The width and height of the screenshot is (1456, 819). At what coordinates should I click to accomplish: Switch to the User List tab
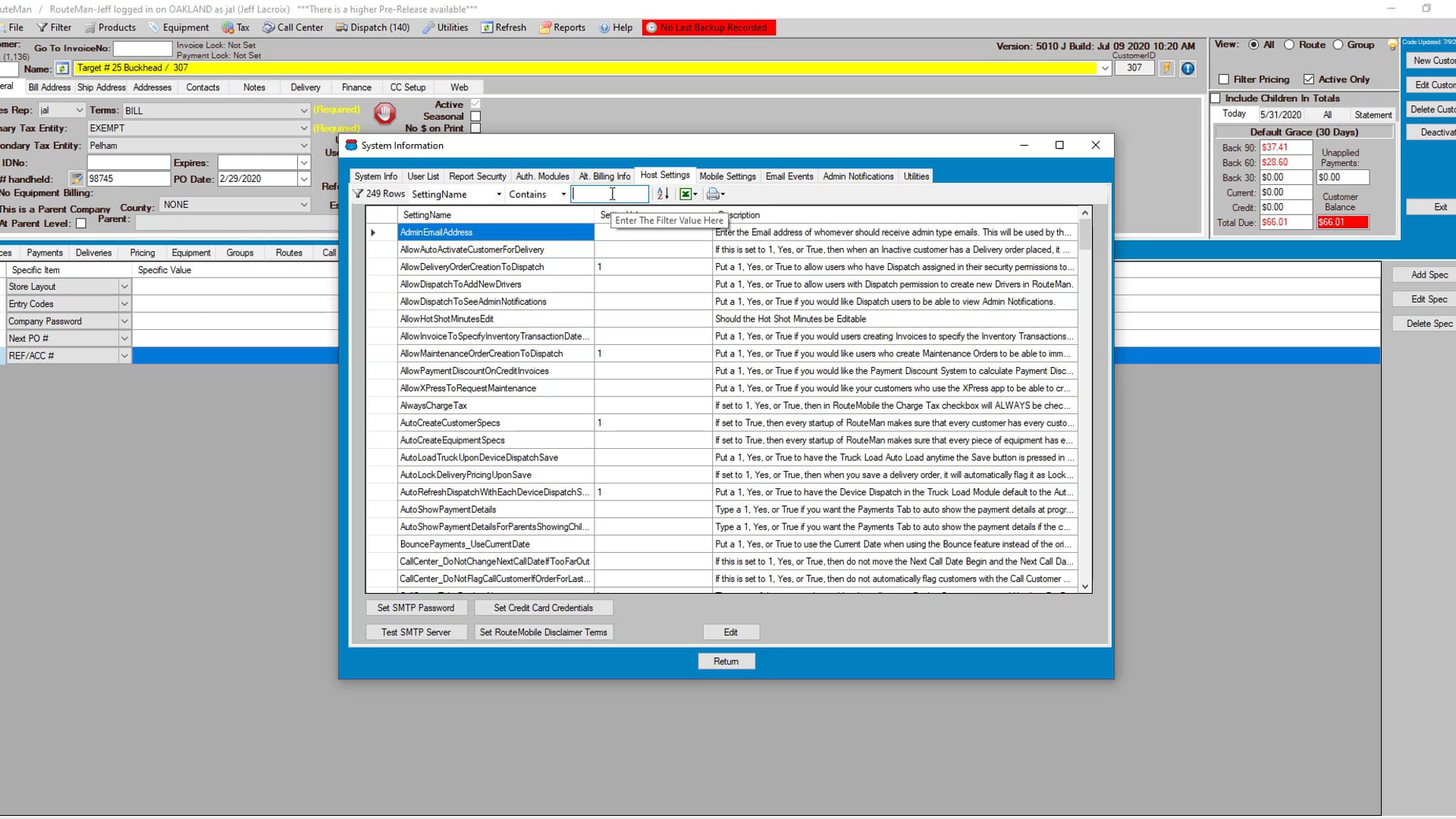(423, 176)
